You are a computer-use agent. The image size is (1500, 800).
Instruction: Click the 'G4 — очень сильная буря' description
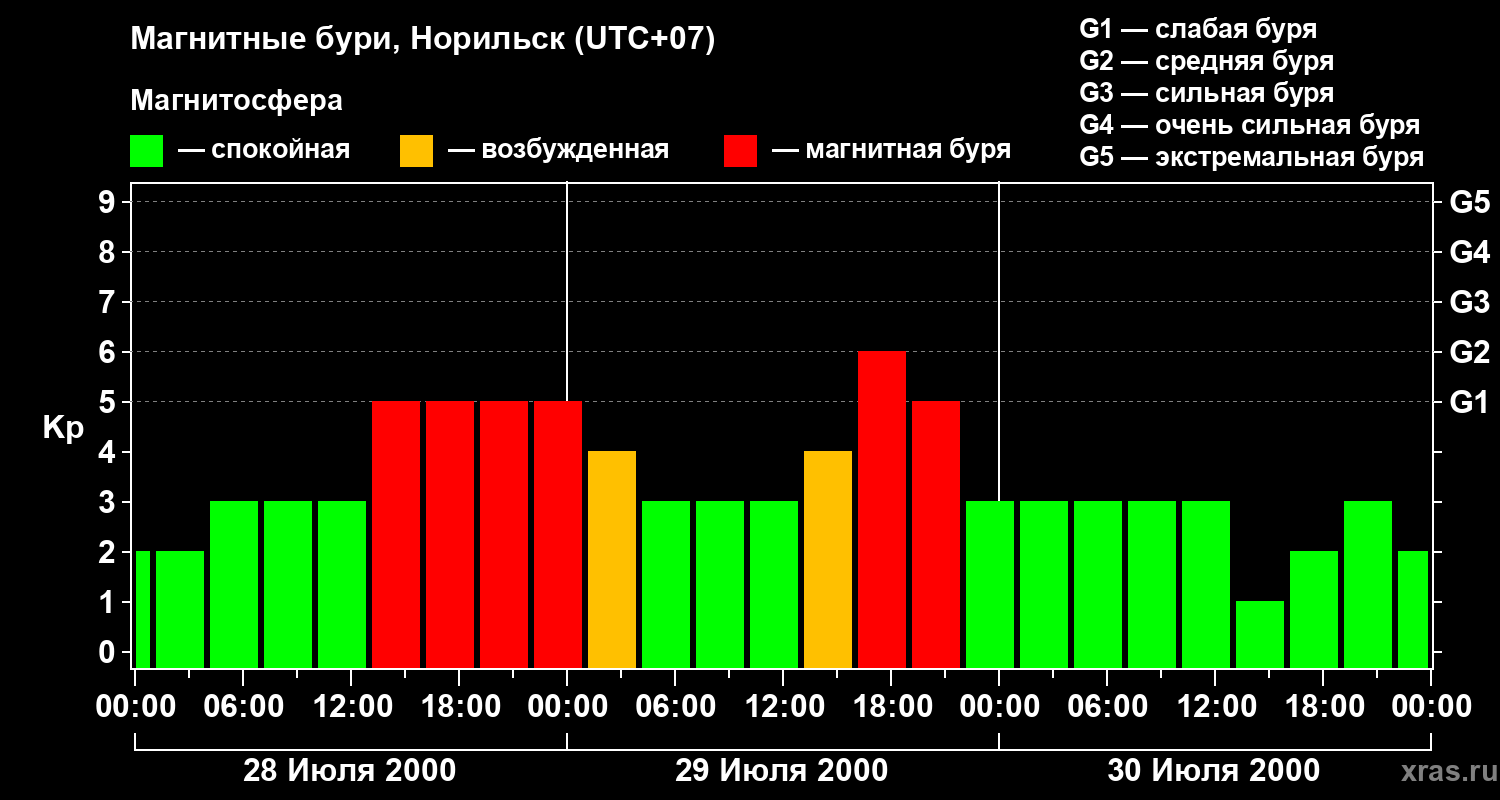[x=1250, y=125]
